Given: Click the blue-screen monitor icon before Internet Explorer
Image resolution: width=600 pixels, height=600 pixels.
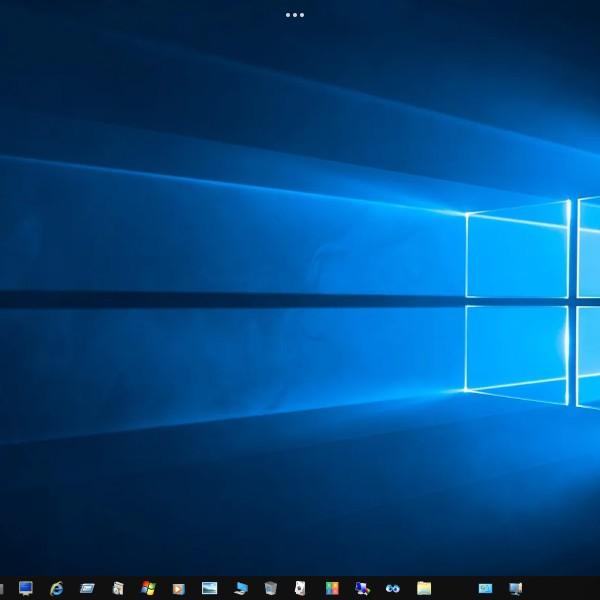Looking at the screenshot, I should (26, 588).
